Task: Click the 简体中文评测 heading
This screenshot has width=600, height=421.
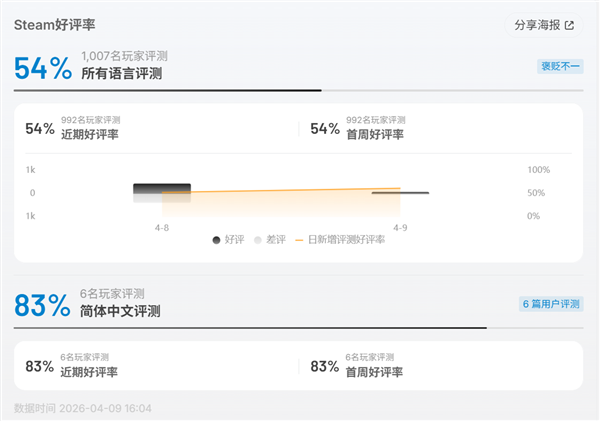Action: coord(120,311)
